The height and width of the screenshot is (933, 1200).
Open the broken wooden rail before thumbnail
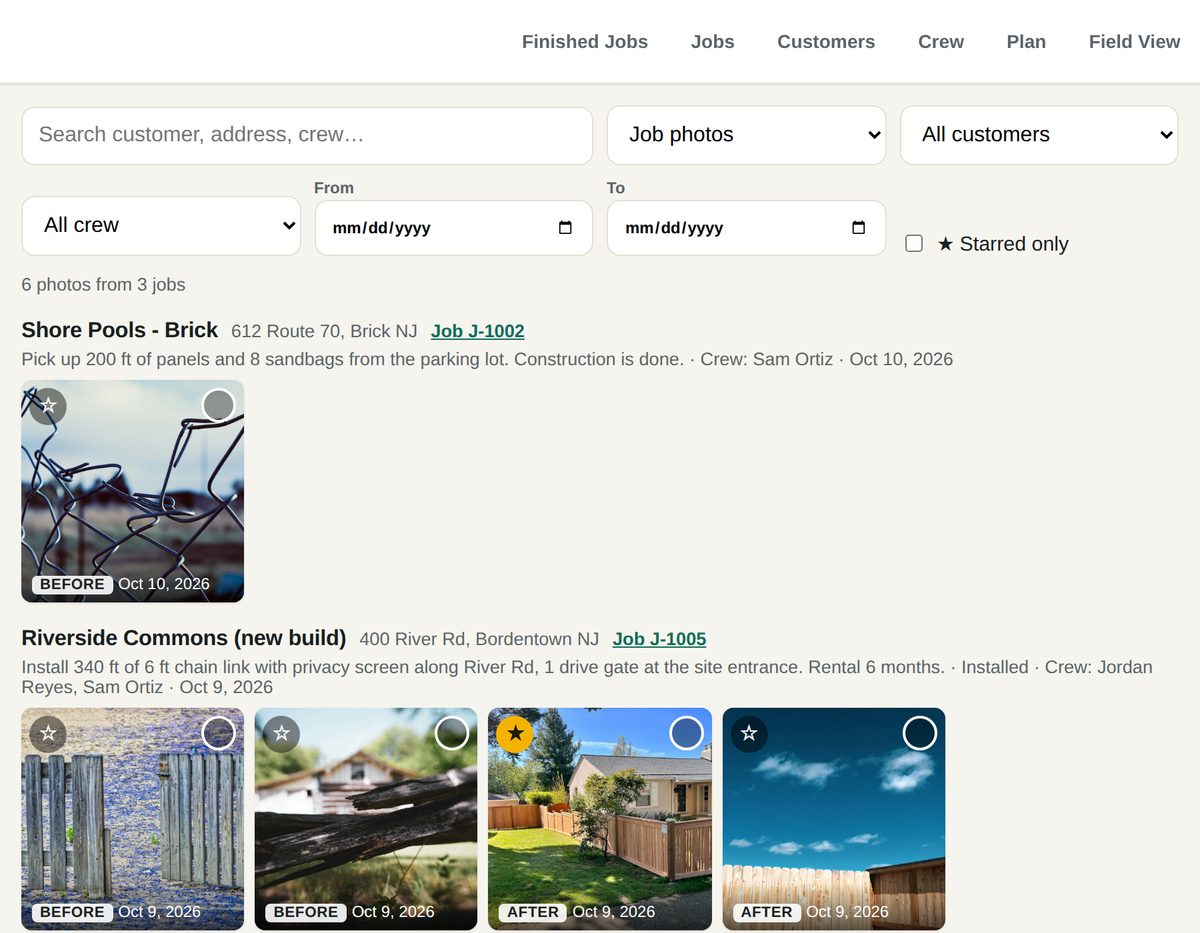pos(366,819)
